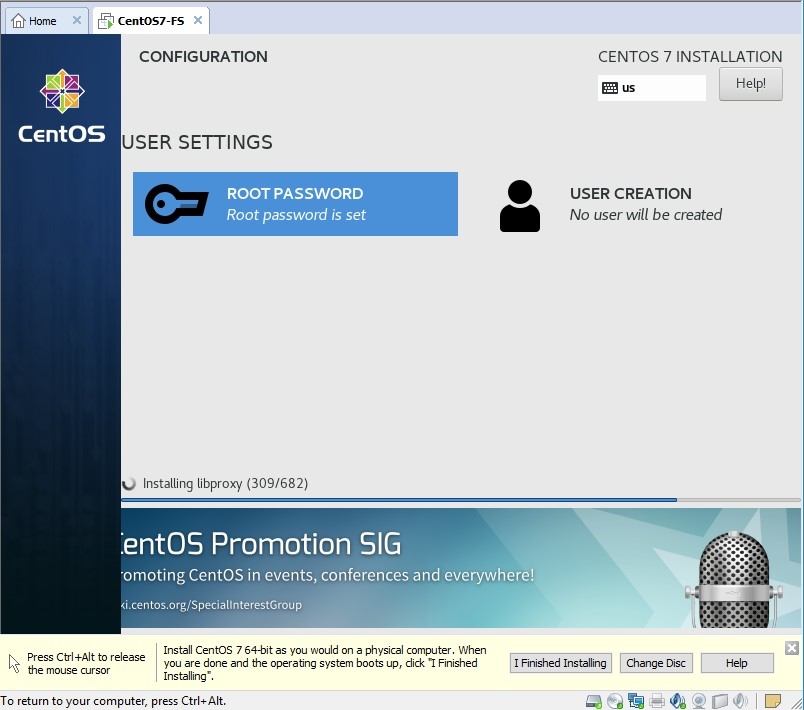Click Help button in the yellow bar
This screenshot has width=804, height=710.
737,663
